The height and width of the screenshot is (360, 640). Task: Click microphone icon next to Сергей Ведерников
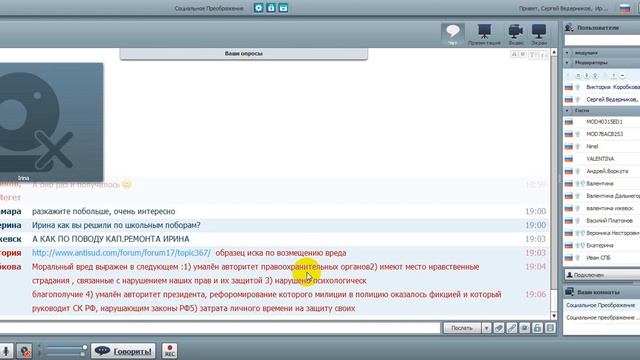pyautogui.click(x=578, y=100)
